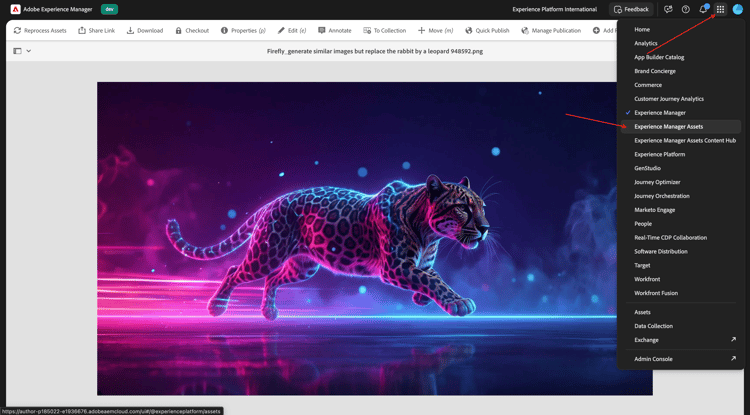
Task: Open Marketo Engage
Action: (x=654, y=209)
